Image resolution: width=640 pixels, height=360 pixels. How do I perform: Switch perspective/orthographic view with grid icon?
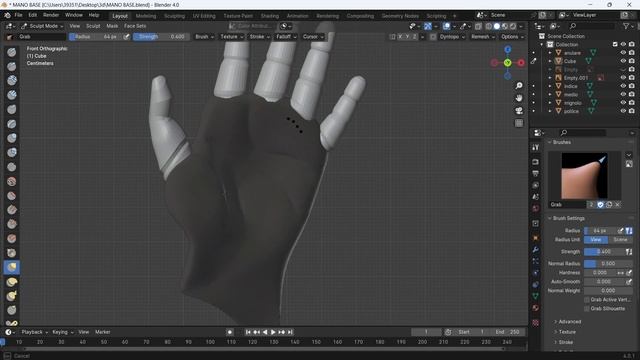[x=519, y=123]
